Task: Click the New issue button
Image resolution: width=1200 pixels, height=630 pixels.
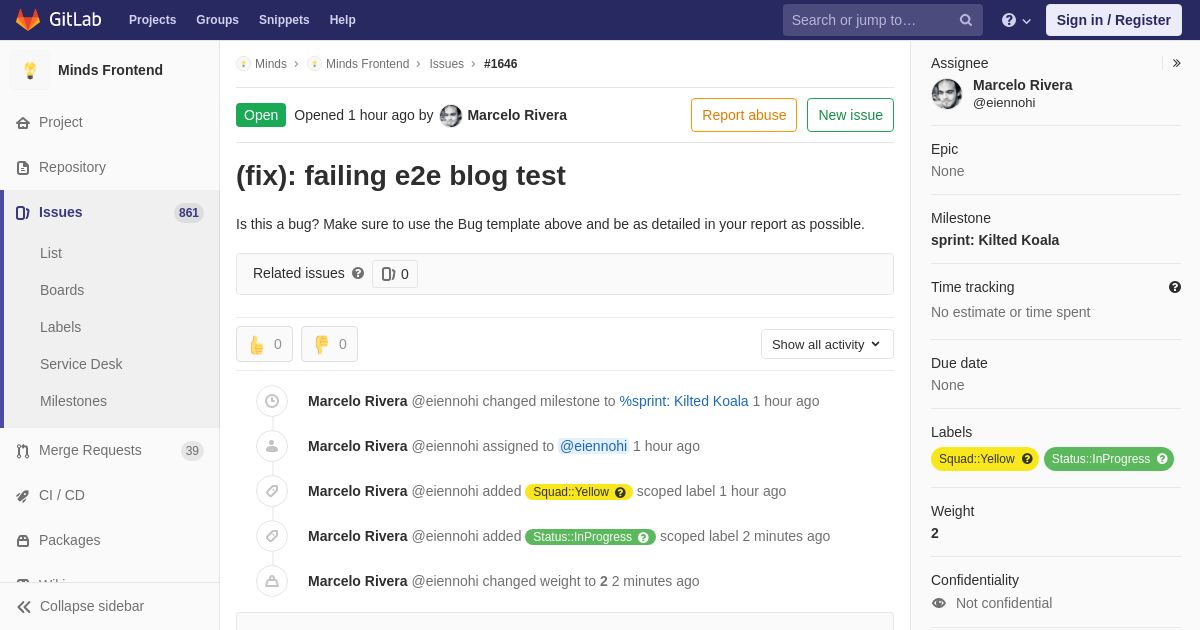Action: [850, 115]
